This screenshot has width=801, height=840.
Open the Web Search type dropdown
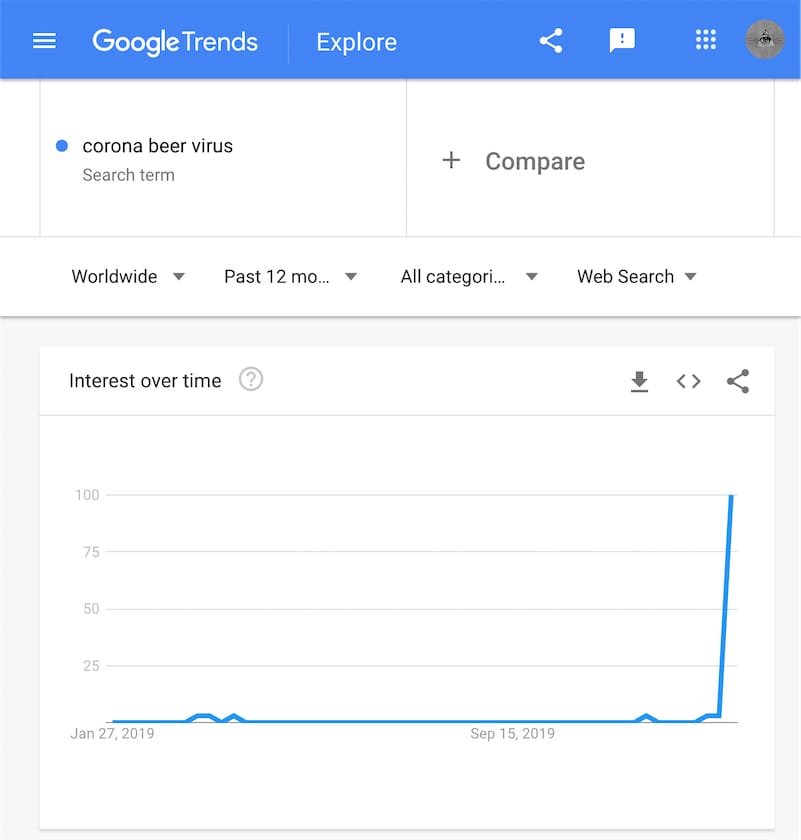tap(637, 277)
